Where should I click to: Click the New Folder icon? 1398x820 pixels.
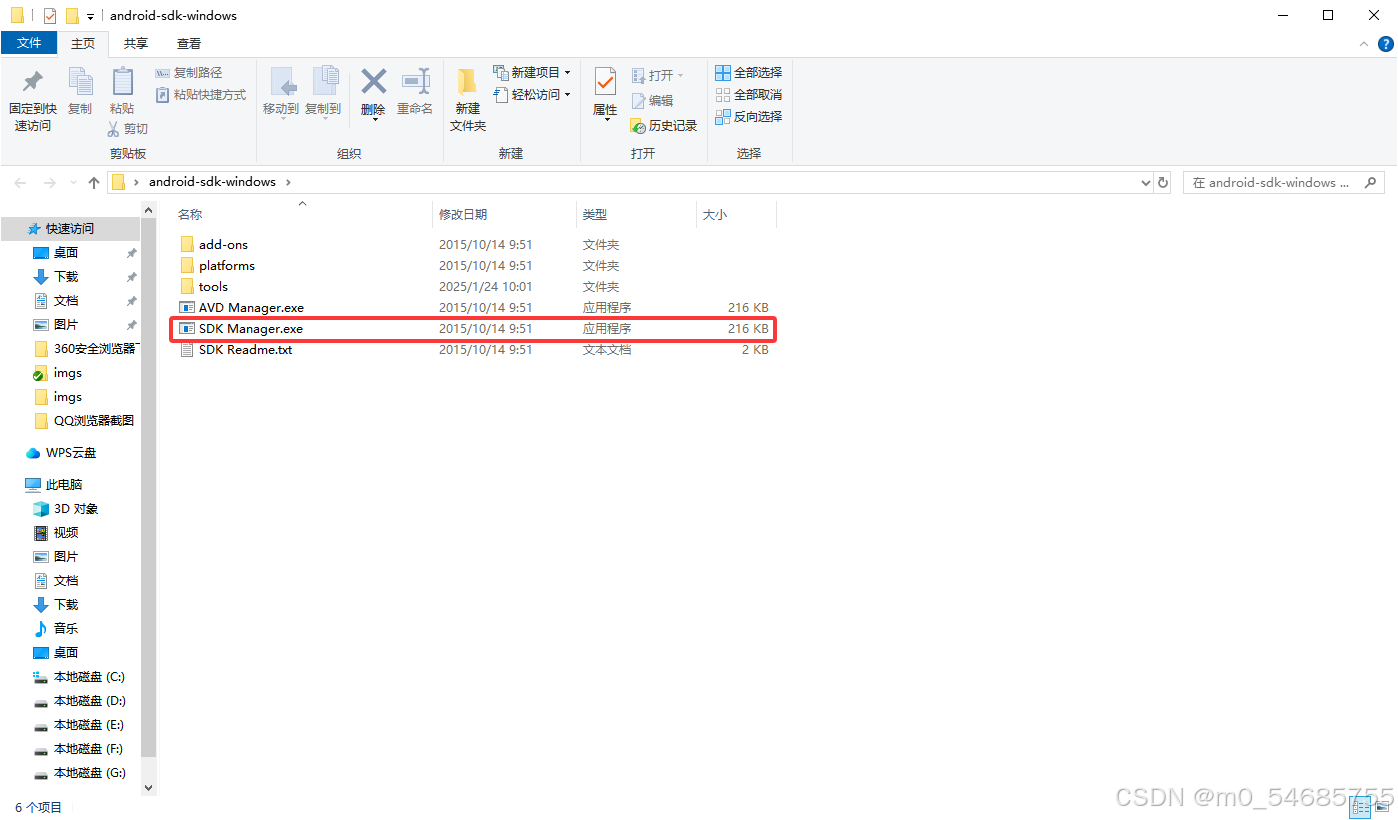(x=467, y=82)
